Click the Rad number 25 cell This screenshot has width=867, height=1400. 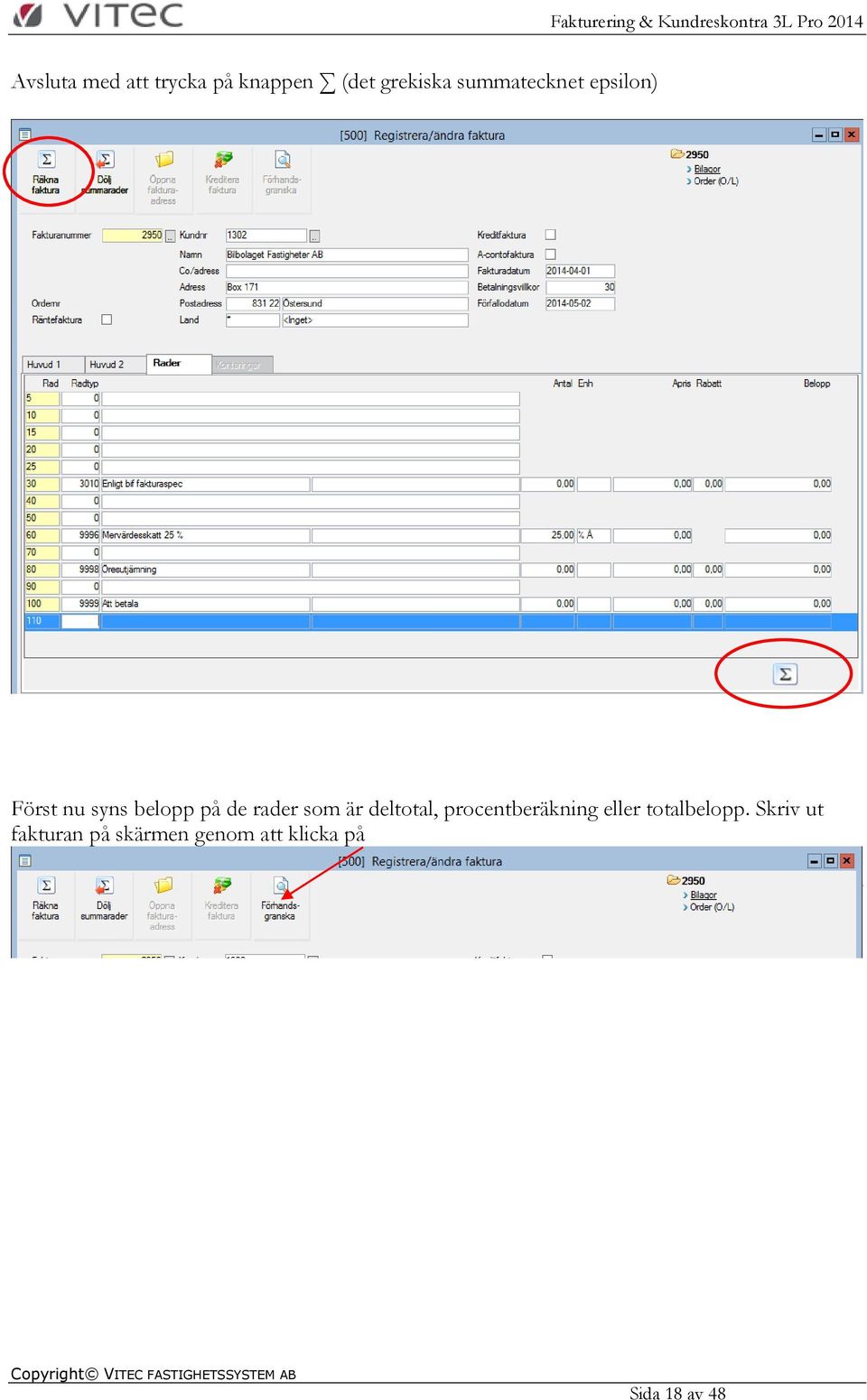(42, 467)
